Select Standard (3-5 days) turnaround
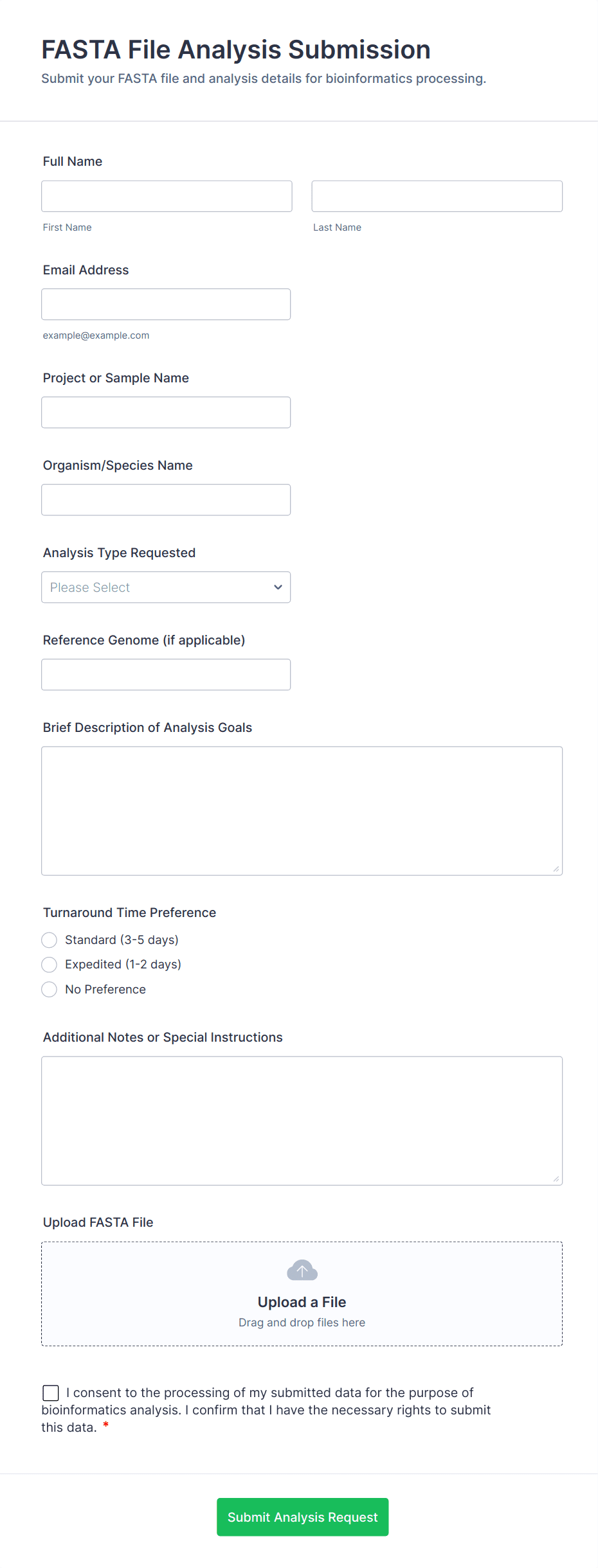The height and width of the screenshot is (1568, 598). [50, 940]
